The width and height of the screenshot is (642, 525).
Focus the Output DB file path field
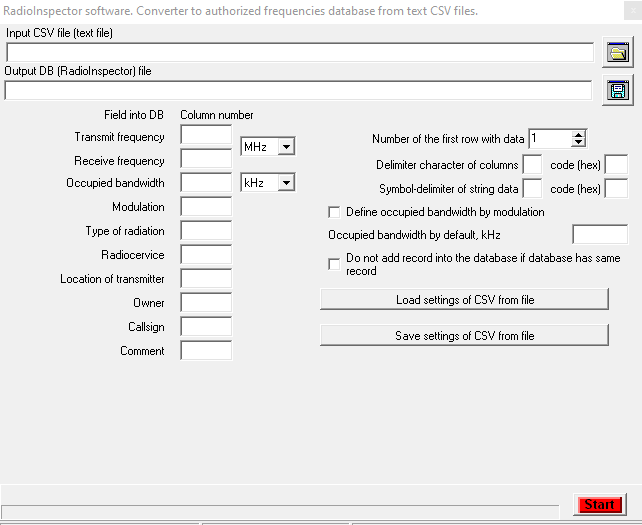click(298, 90)
